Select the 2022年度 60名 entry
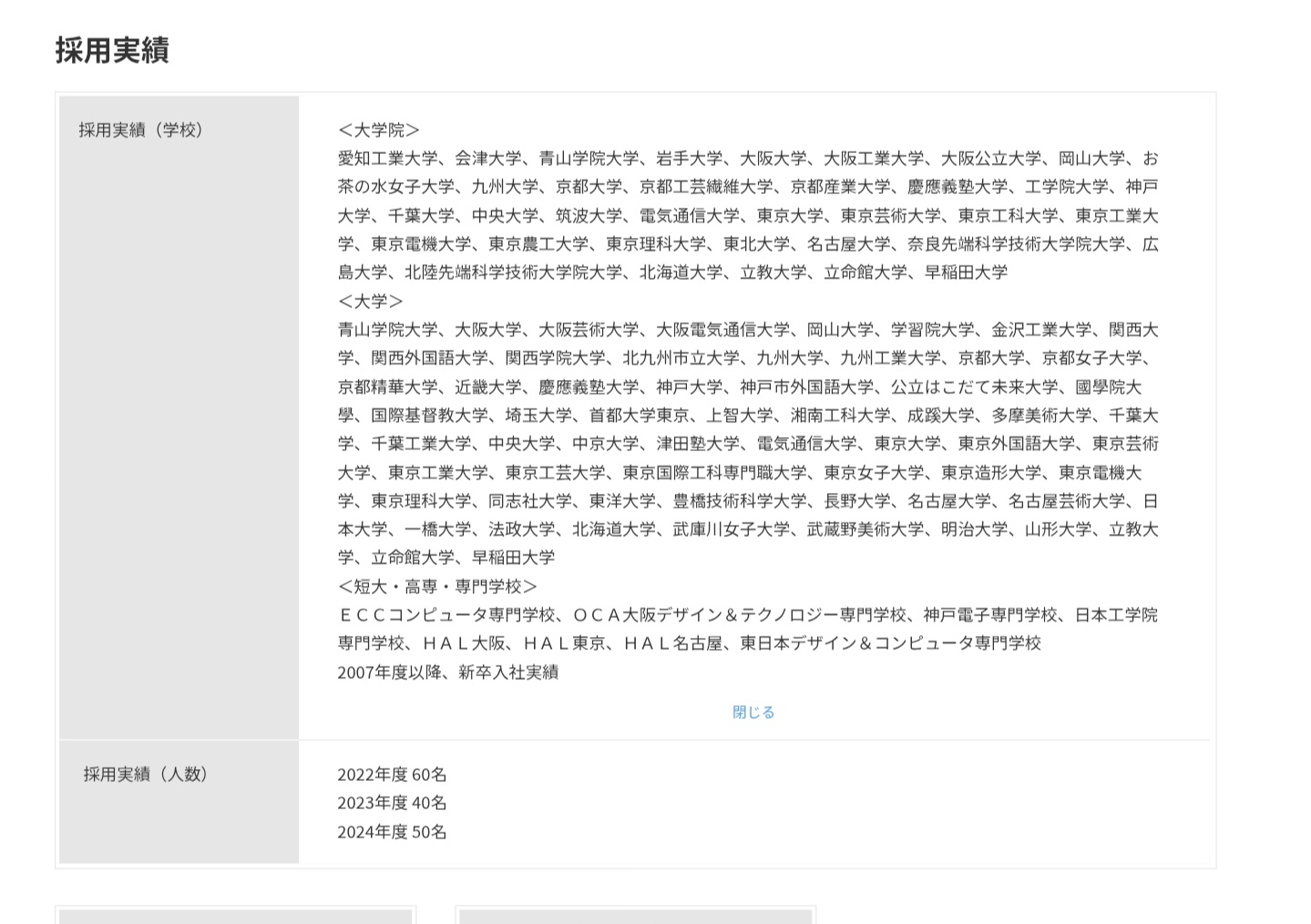1311x924 pixels. tap(392, 775)
